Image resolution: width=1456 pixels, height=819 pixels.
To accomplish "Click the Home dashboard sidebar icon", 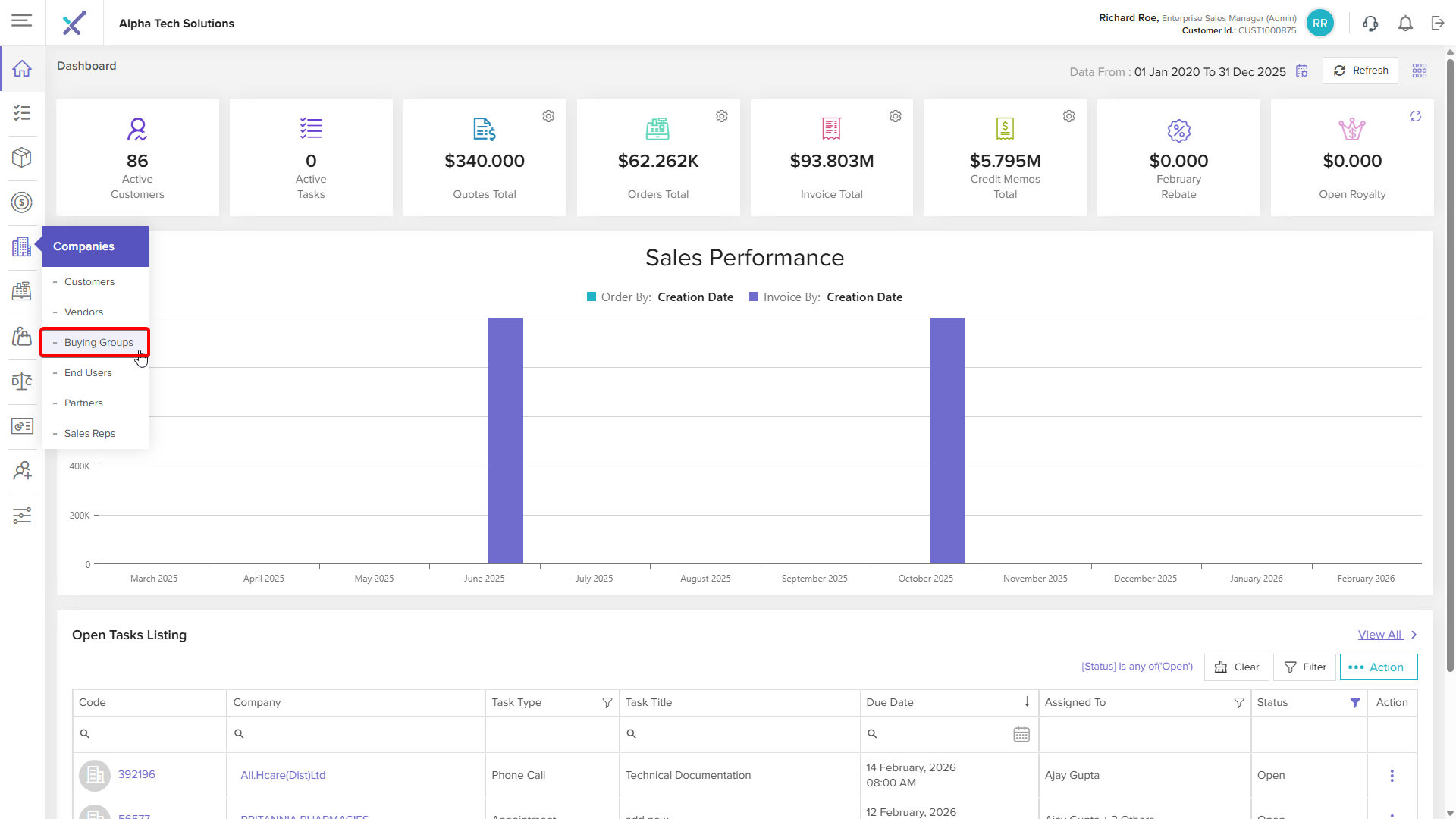I will [22, 69].
